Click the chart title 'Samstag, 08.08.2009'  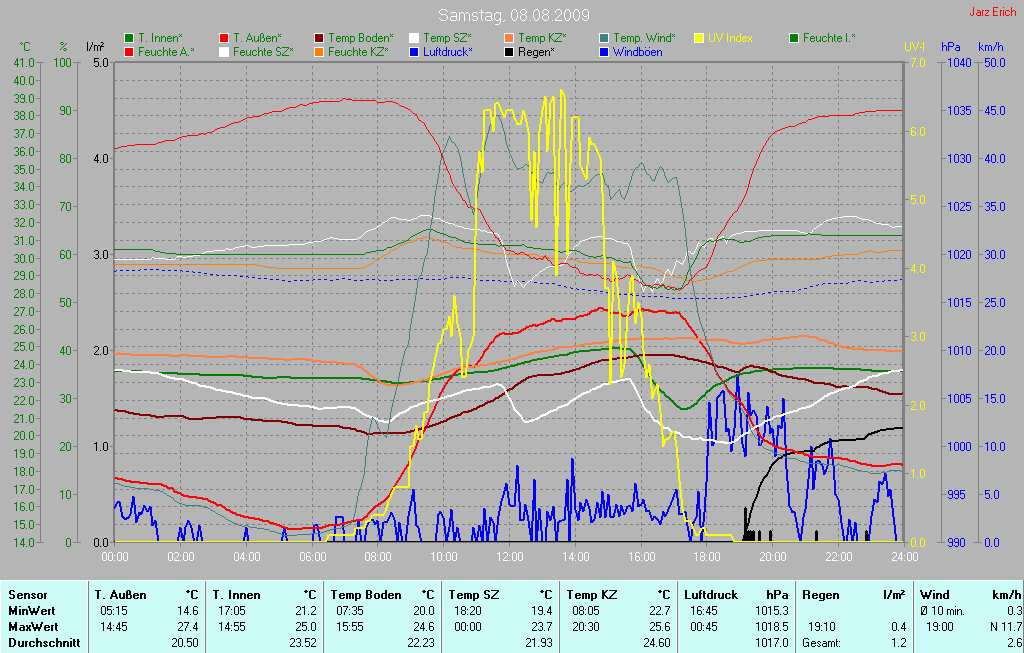[514, 15]
